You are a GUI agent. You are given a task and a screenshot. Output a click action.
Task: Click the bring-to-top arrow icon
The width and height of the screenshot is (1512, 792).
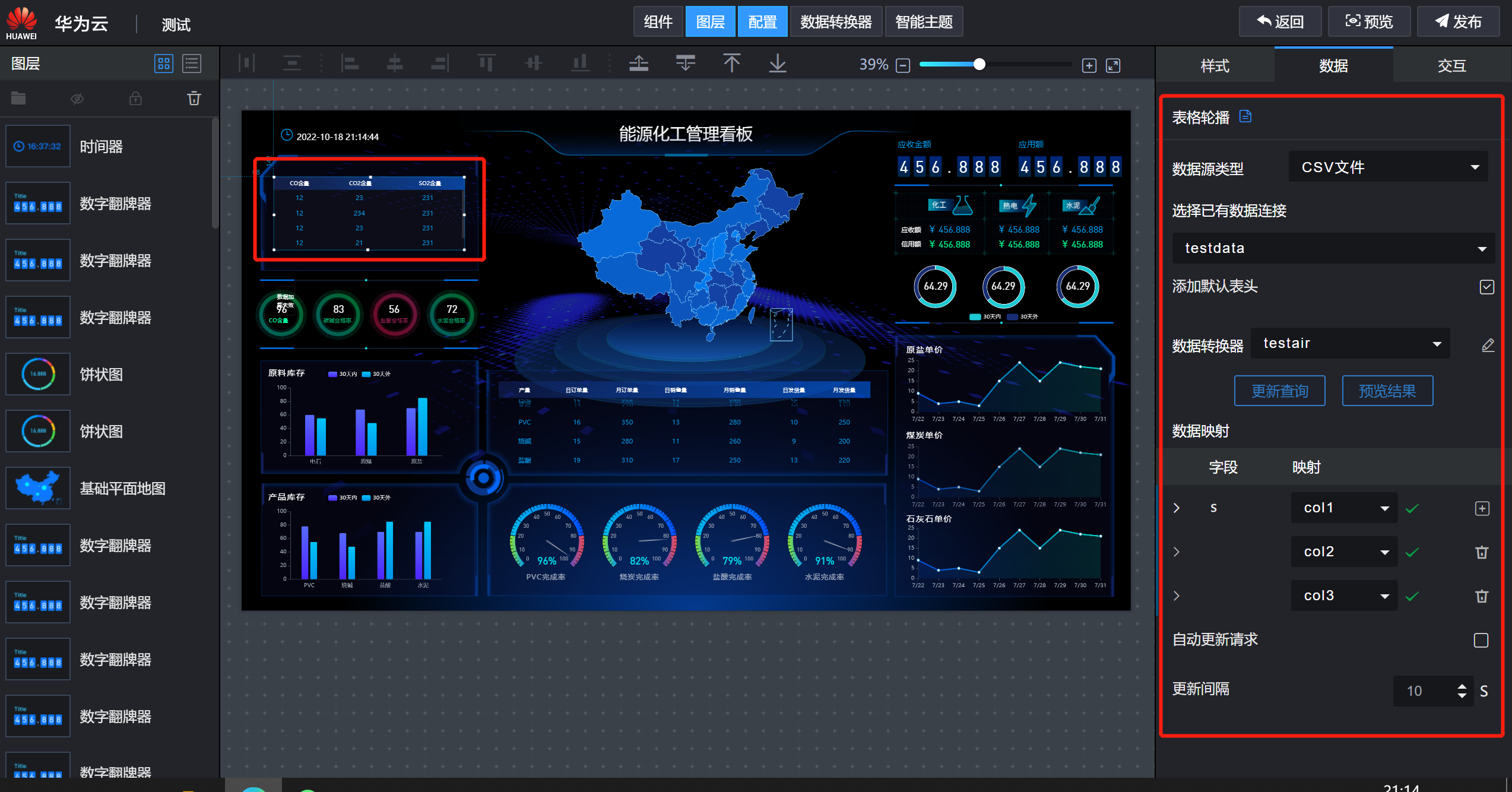pyautogui.click(x=731, y=64)
